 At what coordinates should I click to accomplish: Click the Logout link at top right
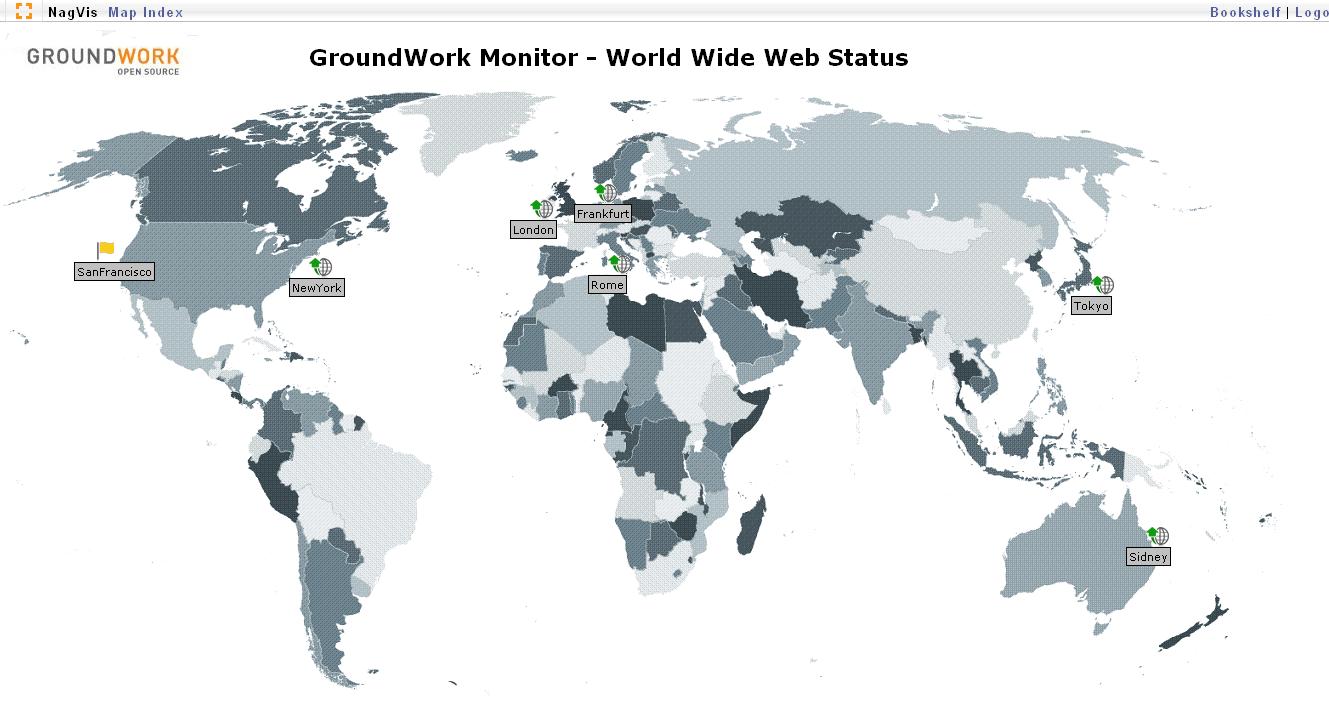click(x=1311, y=13)
